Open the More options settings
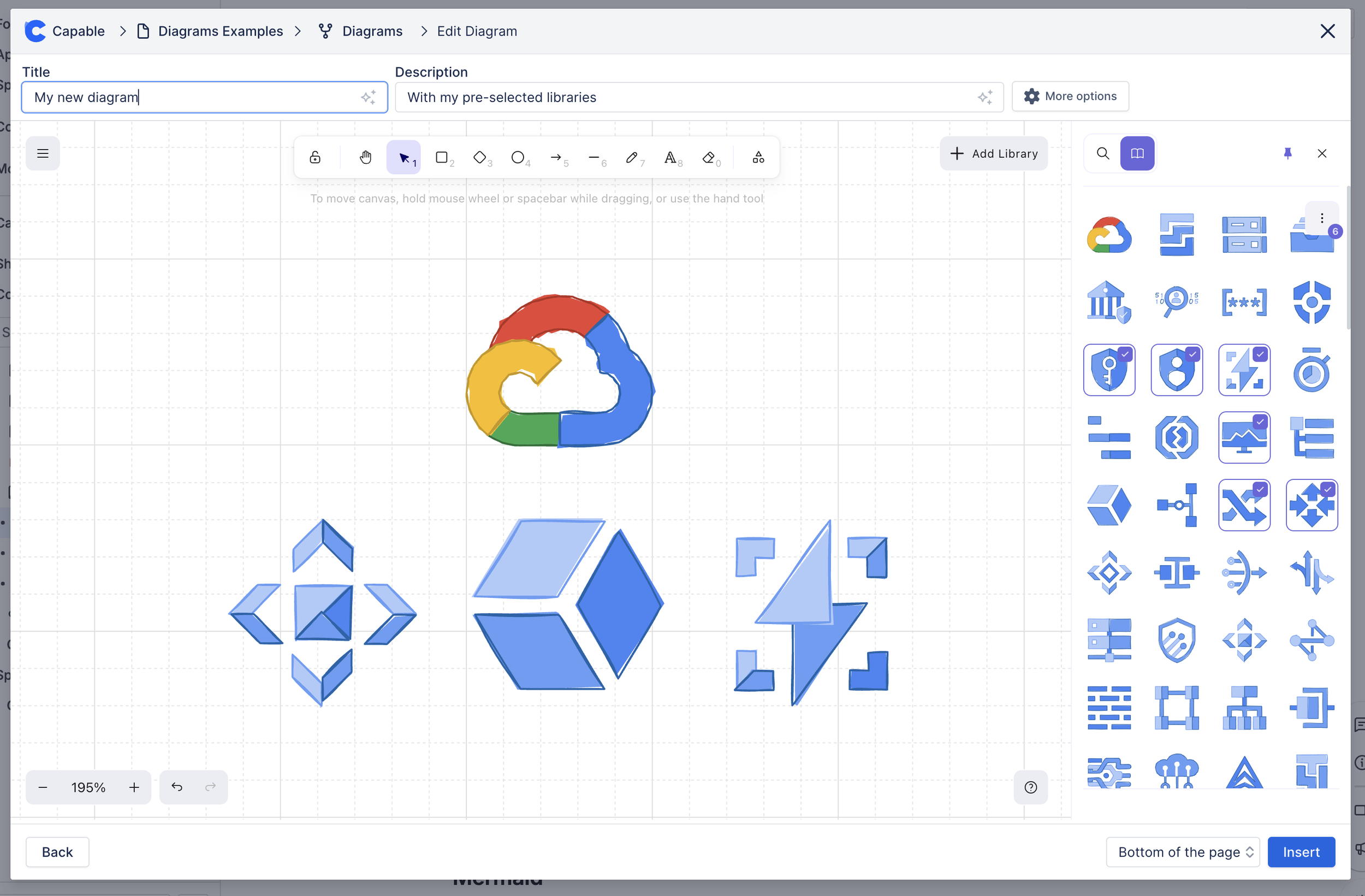1365x896 pixels. pyautogui.click(x=1070, y=96)
